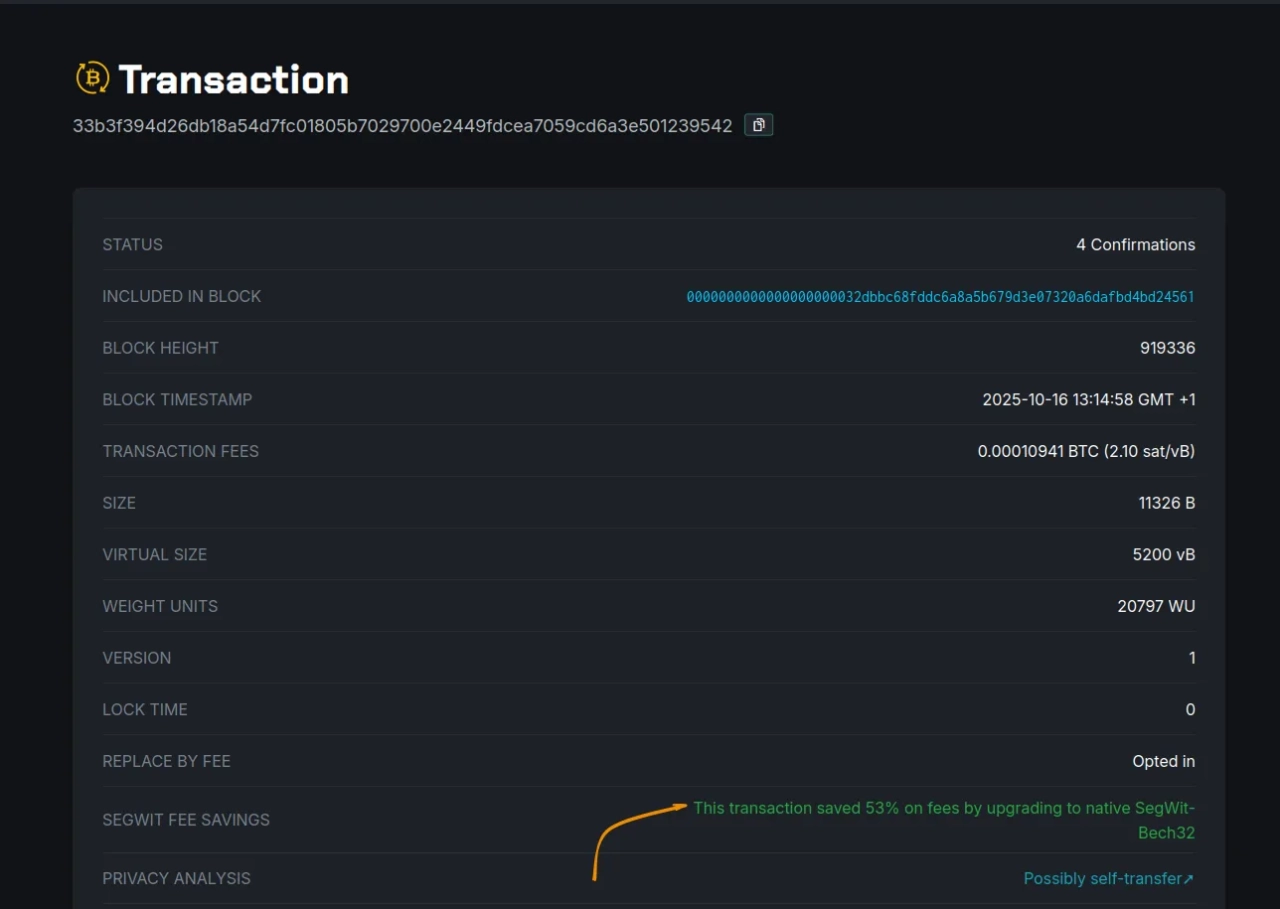This screenshot has height=909, width=1280.
Task: Click the orange curved arrow annotation
Action: point(630,840)
